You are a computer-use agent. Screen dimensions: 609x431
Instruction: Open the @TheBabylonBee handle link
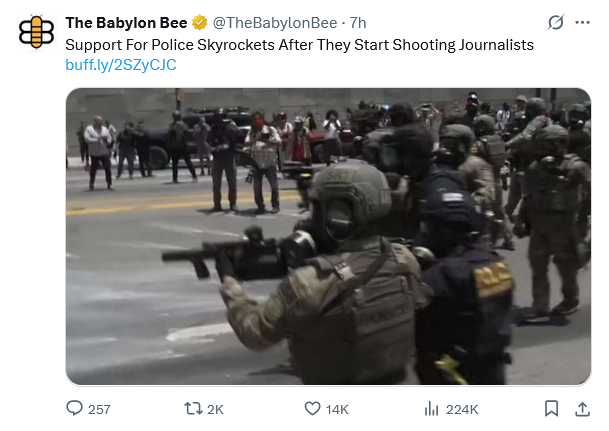coord(275,23)
